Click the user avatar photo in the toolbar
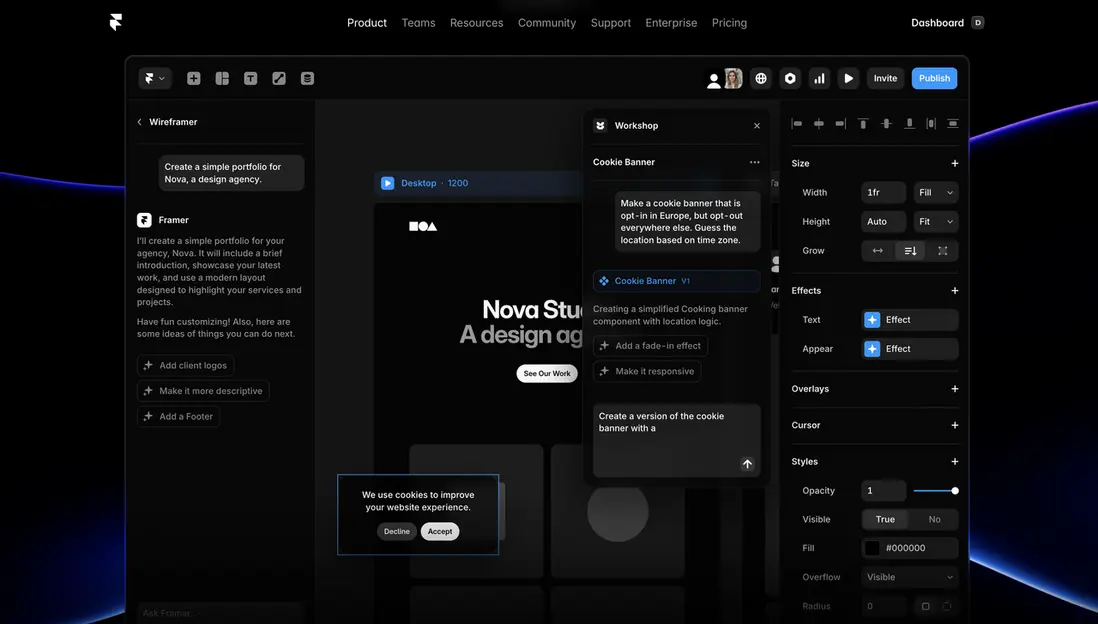Screen dimensions: 1098x624 733,78
